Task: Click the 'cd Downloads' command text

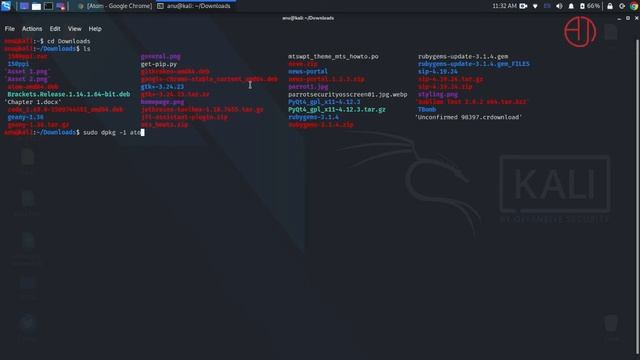Action: click(x=68, y=41)
